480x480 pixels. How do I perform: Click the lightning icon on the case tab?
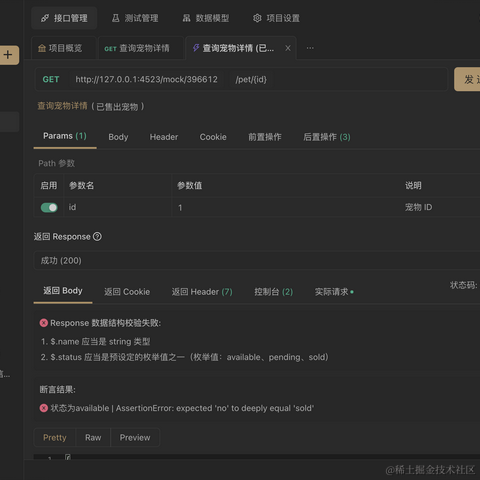[196, 48]
